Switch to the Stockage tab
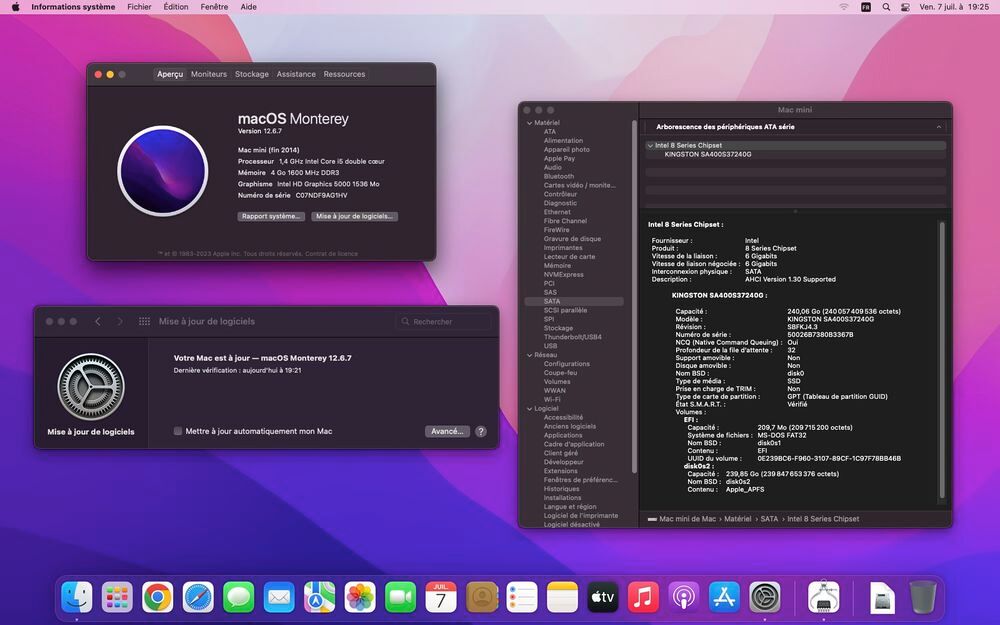Viewport: 1000px width, 625px height. point(252,74)
